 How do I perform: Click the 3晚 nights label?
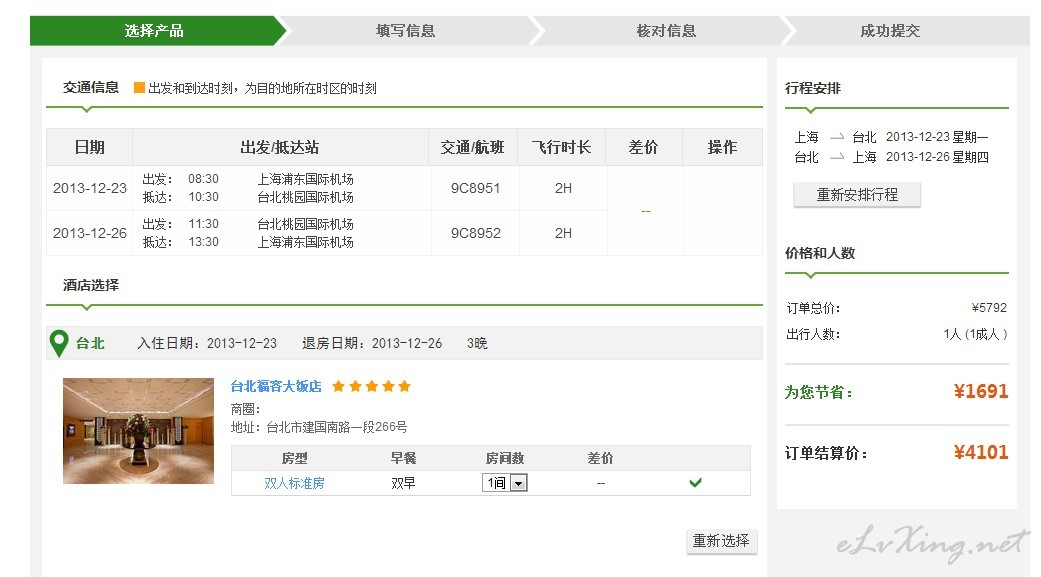pos(477,343)
